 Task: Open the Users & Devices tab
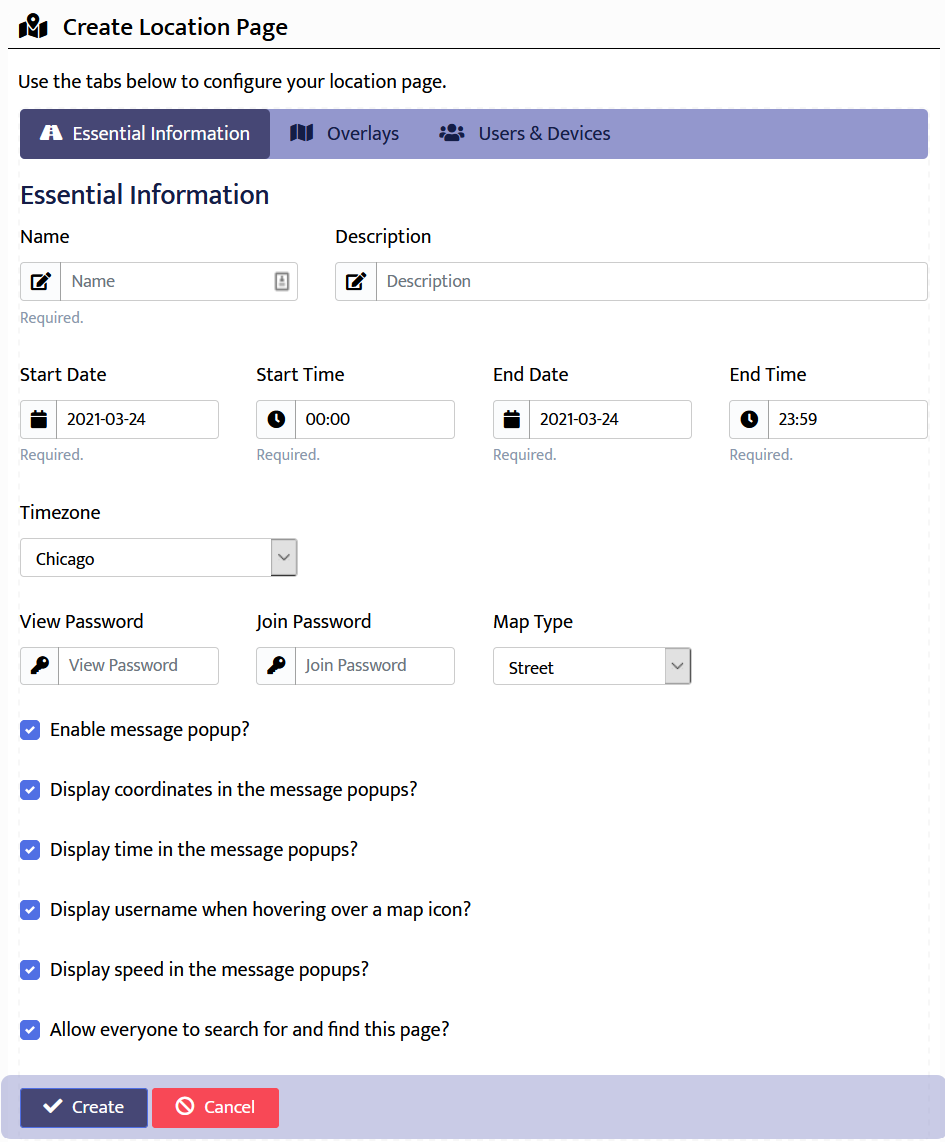(x=525, y=134)
